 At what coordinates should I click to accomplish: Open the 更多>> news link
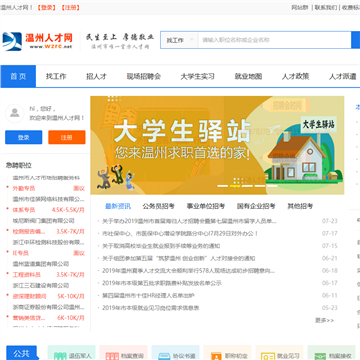tap(324, 320)
